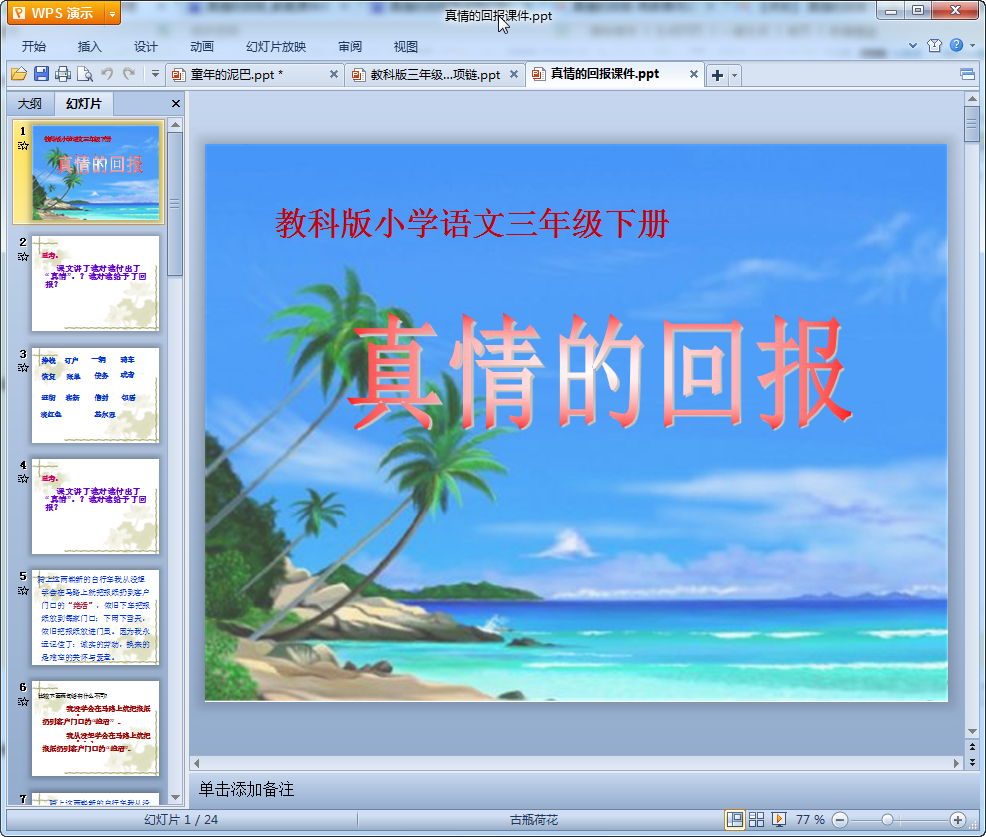Viewport: 986px width, 837px height.
Task: Select slide 4 thumbnail
Action: coord(96,506)
